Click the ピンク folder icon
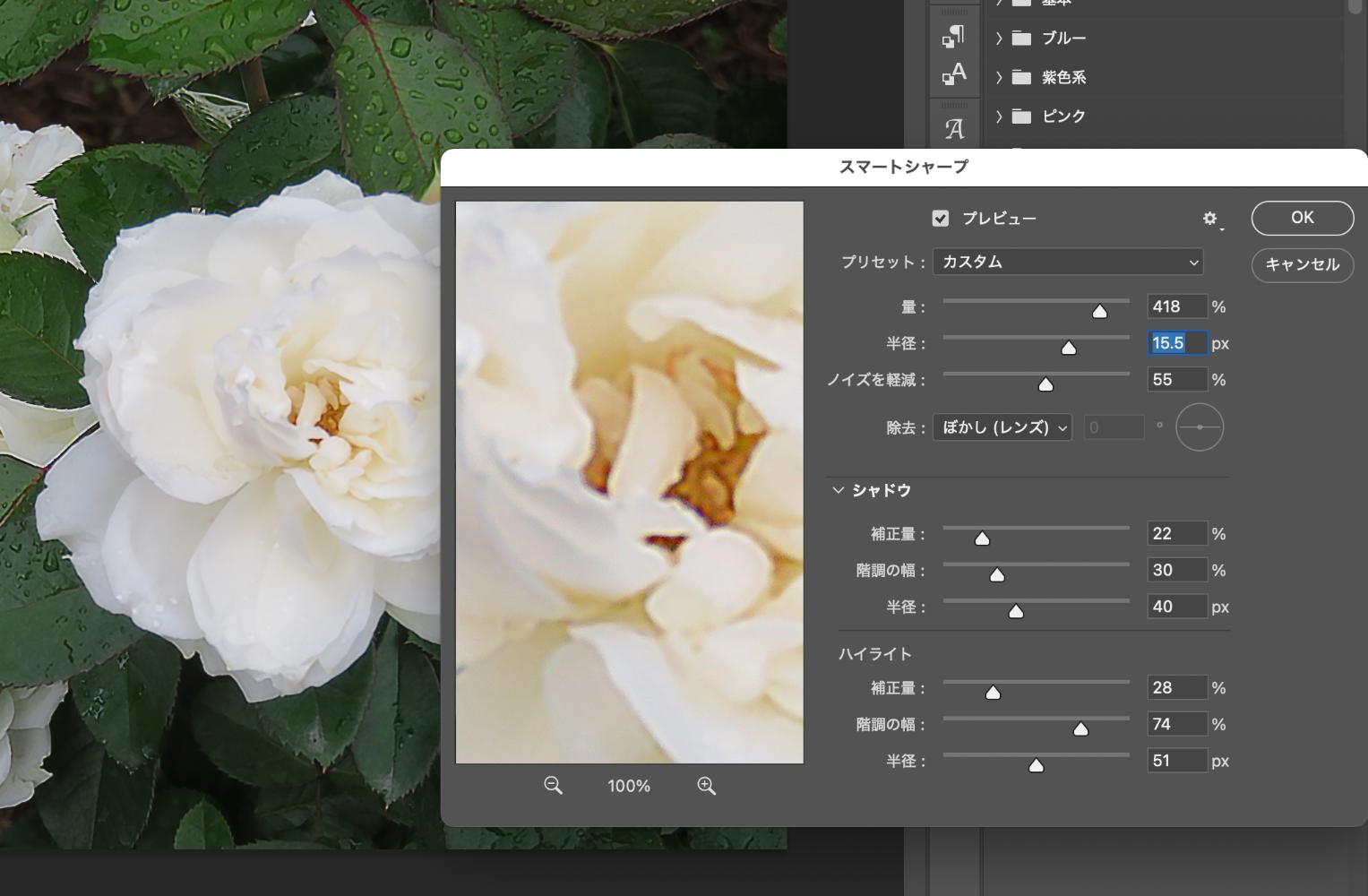This screenshot has height=896, width=1368. click(1021, 116)
